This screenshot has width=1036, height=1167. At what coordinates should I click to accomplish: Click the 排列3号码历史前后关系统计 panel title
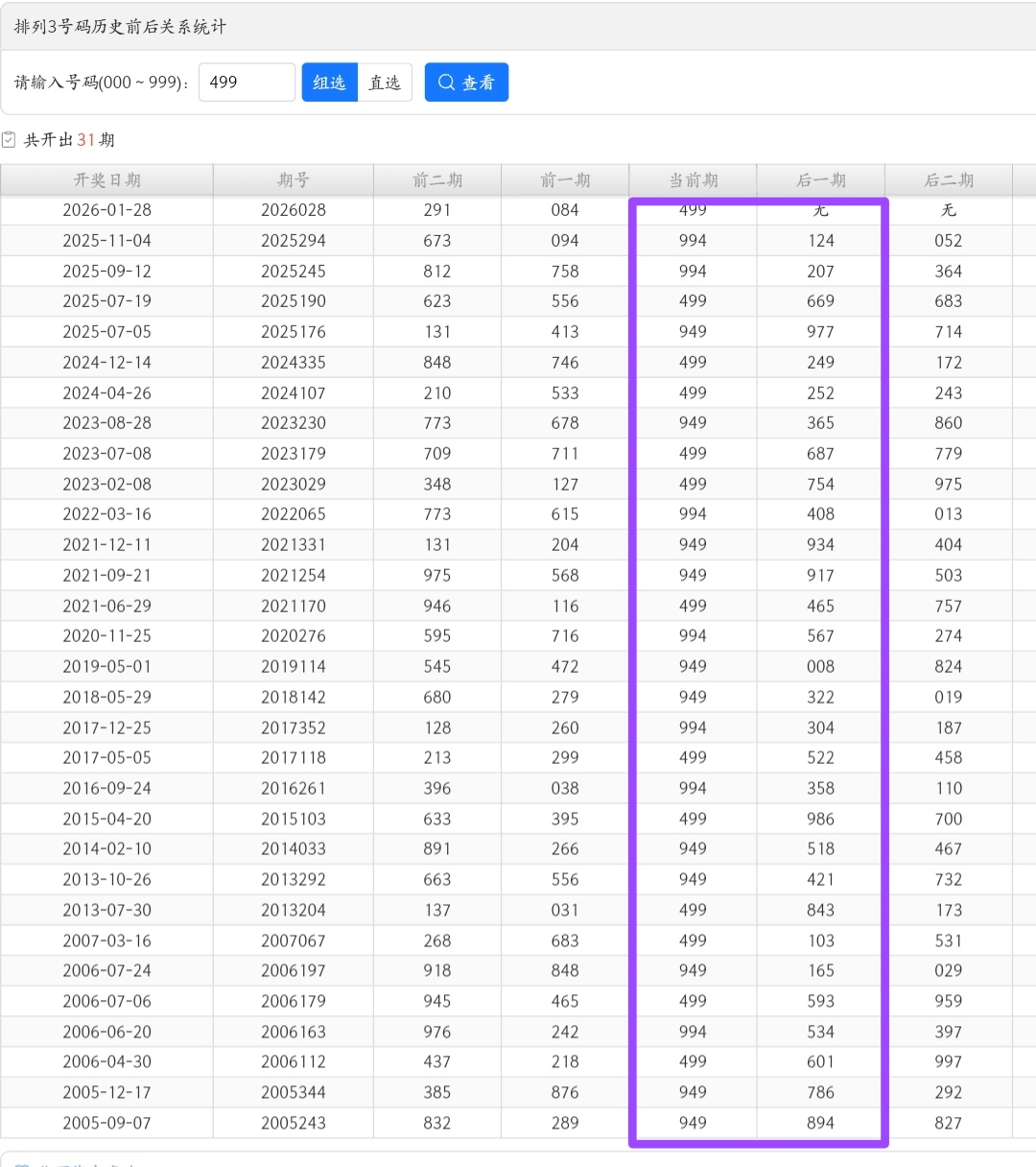(x=120, y=27)
